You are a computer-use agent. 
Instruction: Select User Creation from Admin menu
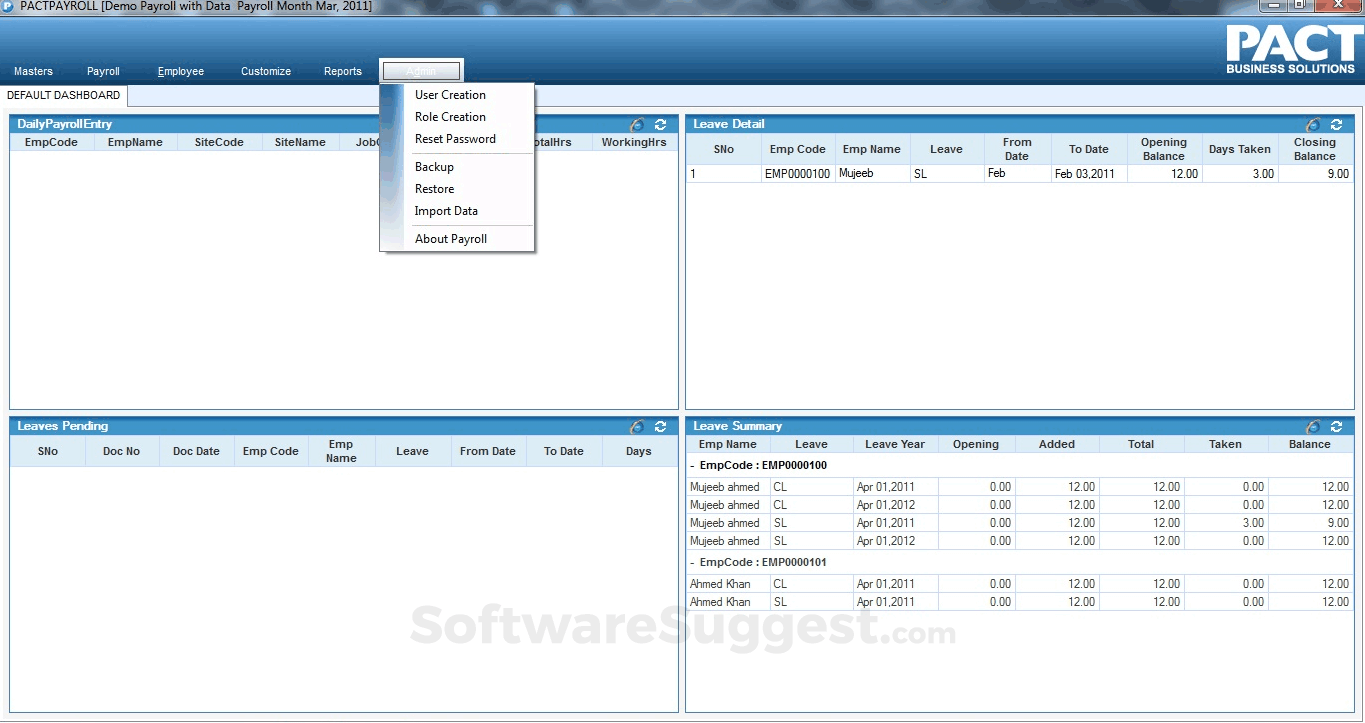(x=450, y=95)
